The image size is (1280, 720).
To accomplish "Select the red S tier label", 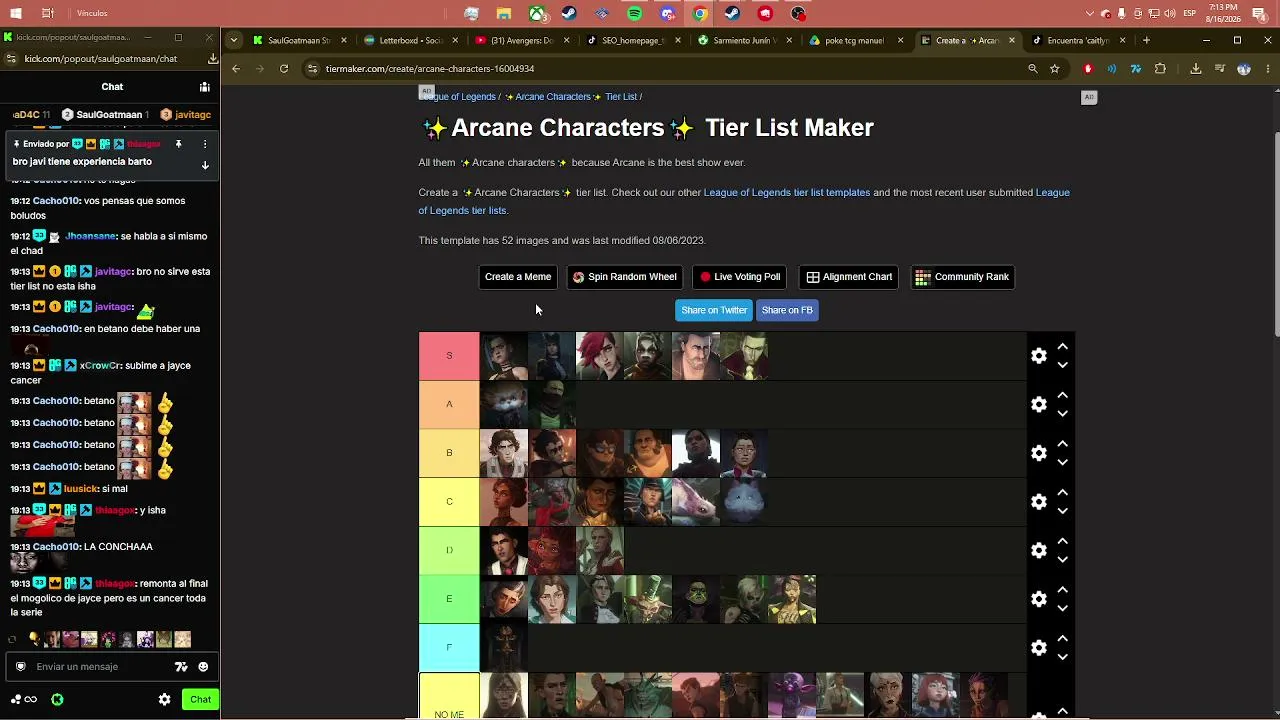I will [449, 356].
